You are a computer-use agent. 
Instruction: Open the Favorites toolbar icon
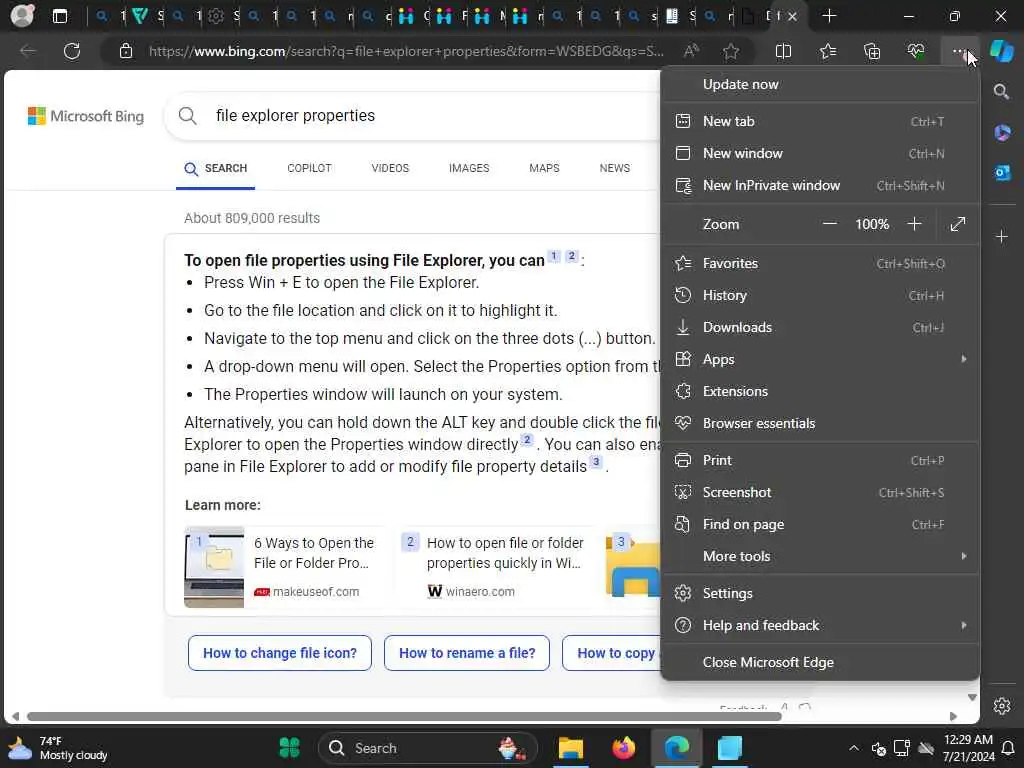tap(827, 51)
